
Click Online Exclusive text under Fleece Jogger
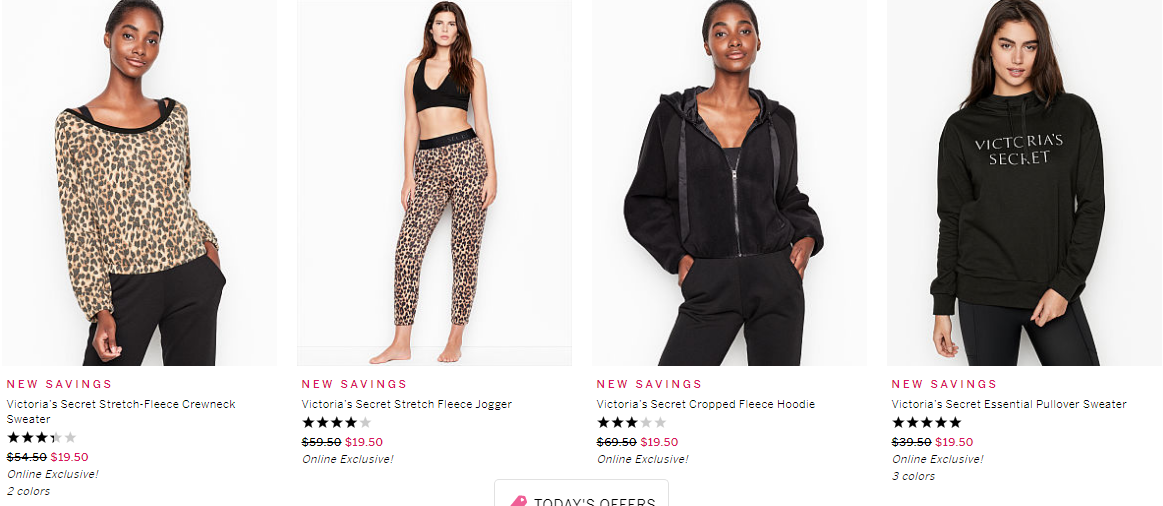point(347,459)
